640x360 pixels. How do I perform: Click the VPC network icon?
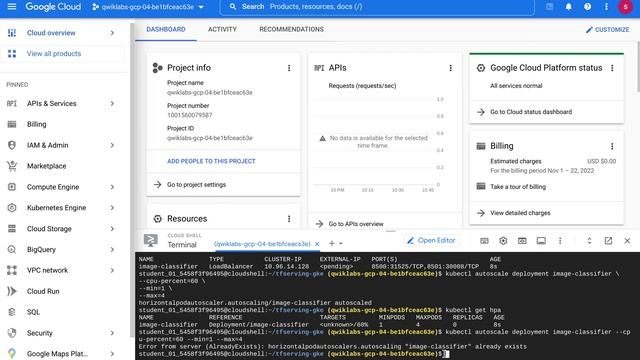coord(12,270)
